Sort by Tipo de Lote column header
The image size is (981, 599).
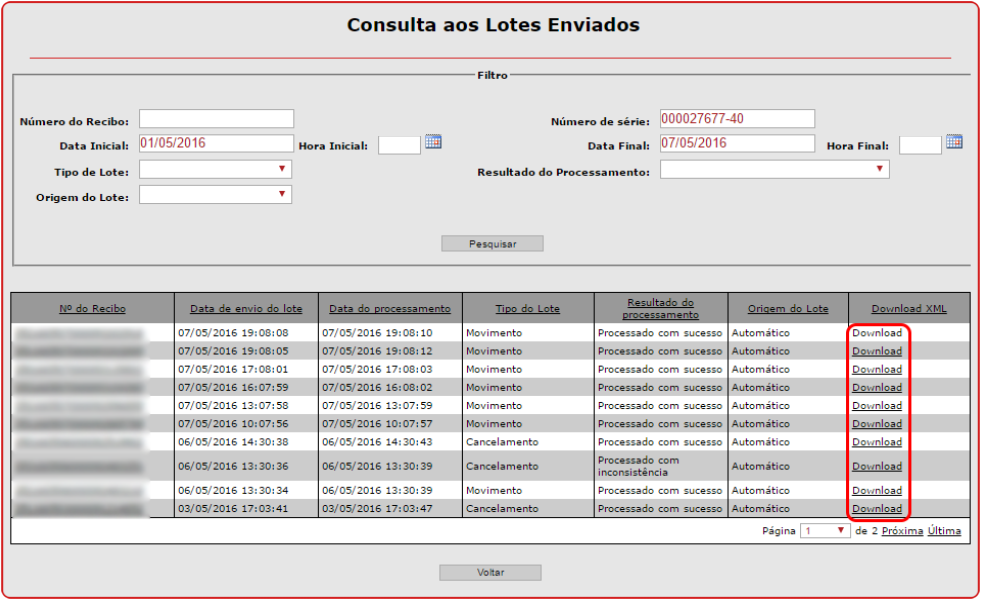(527, 309)
